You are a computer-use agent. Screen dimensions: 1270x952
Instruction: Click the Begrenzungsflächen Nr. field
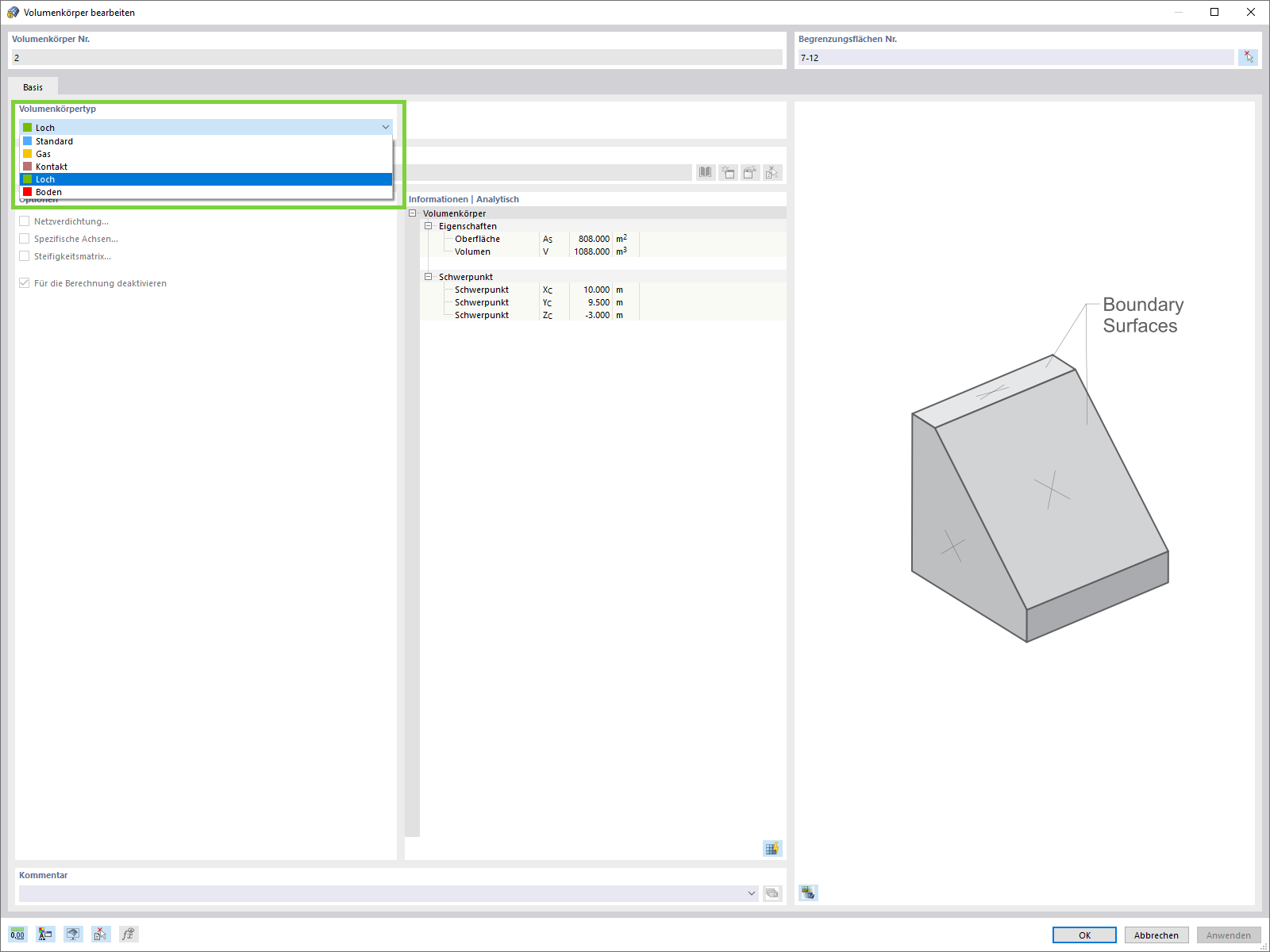(1016, 58)
